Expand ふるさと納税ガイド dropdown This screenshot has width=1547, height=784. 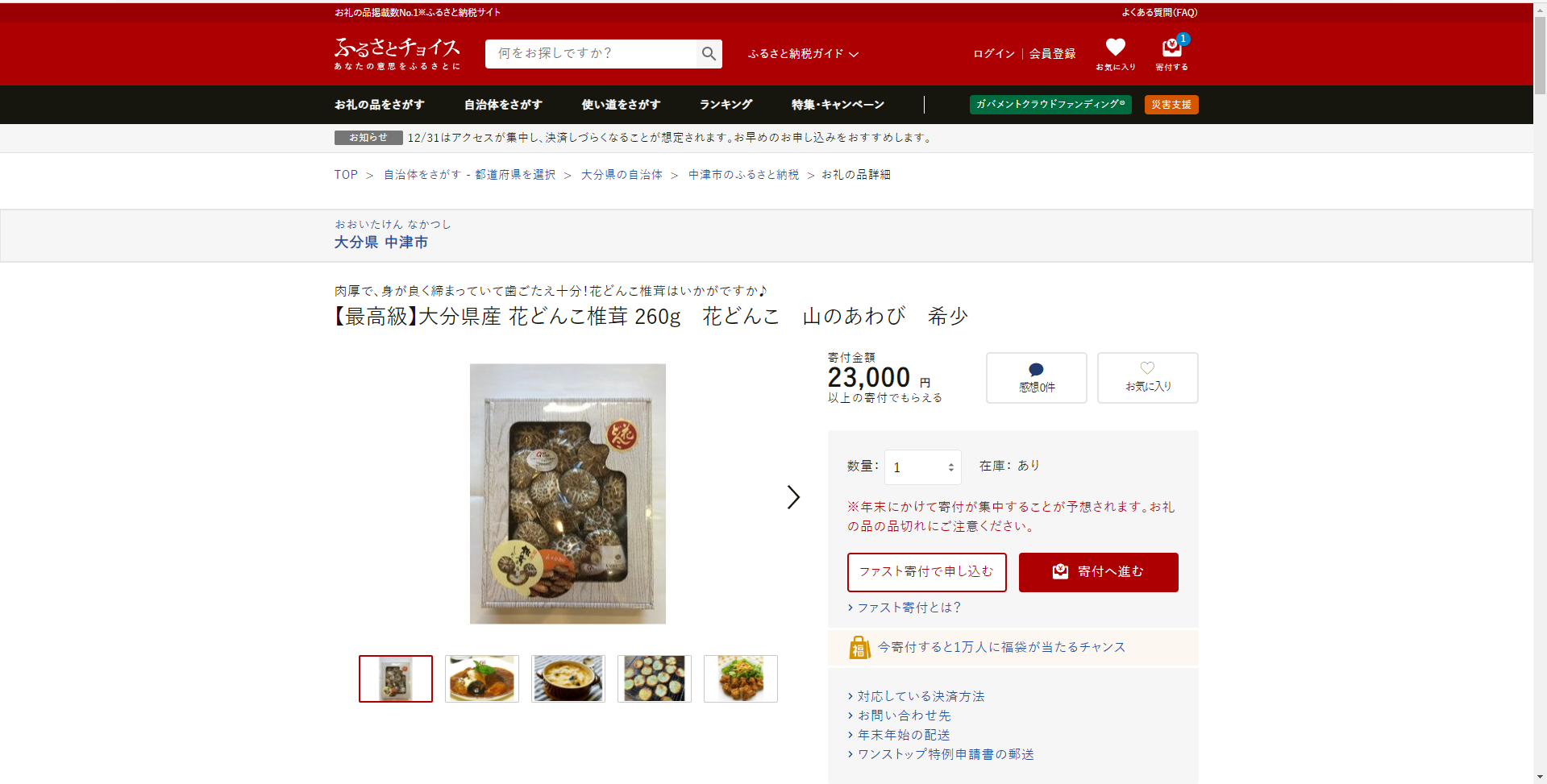803,54
